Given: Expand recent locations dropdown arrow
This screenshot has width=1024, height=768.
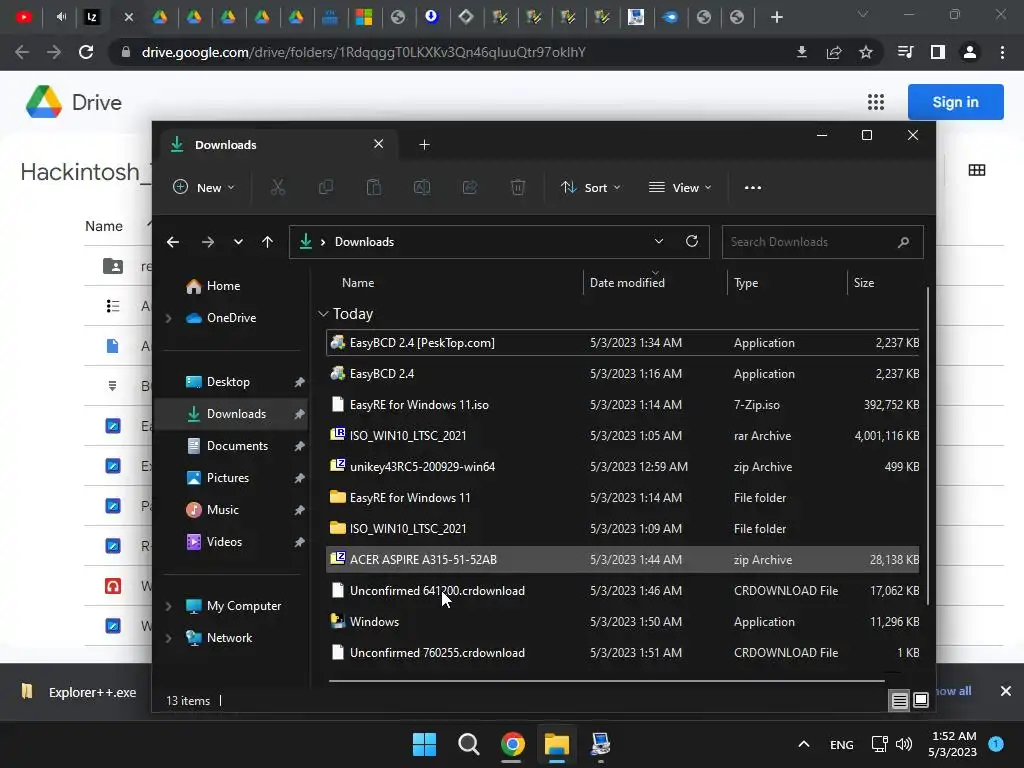Looking at the screenshot, I should tap(238, 242).
